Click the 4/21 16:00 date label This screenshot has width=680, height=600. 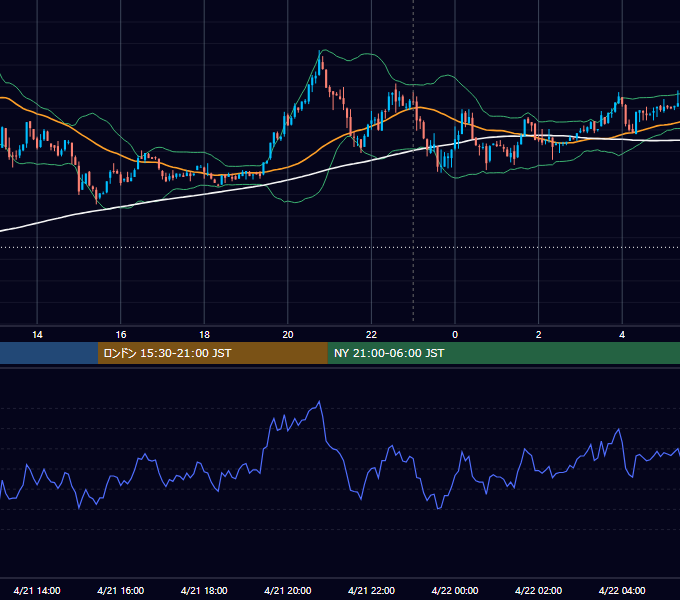tap(121, 590)
